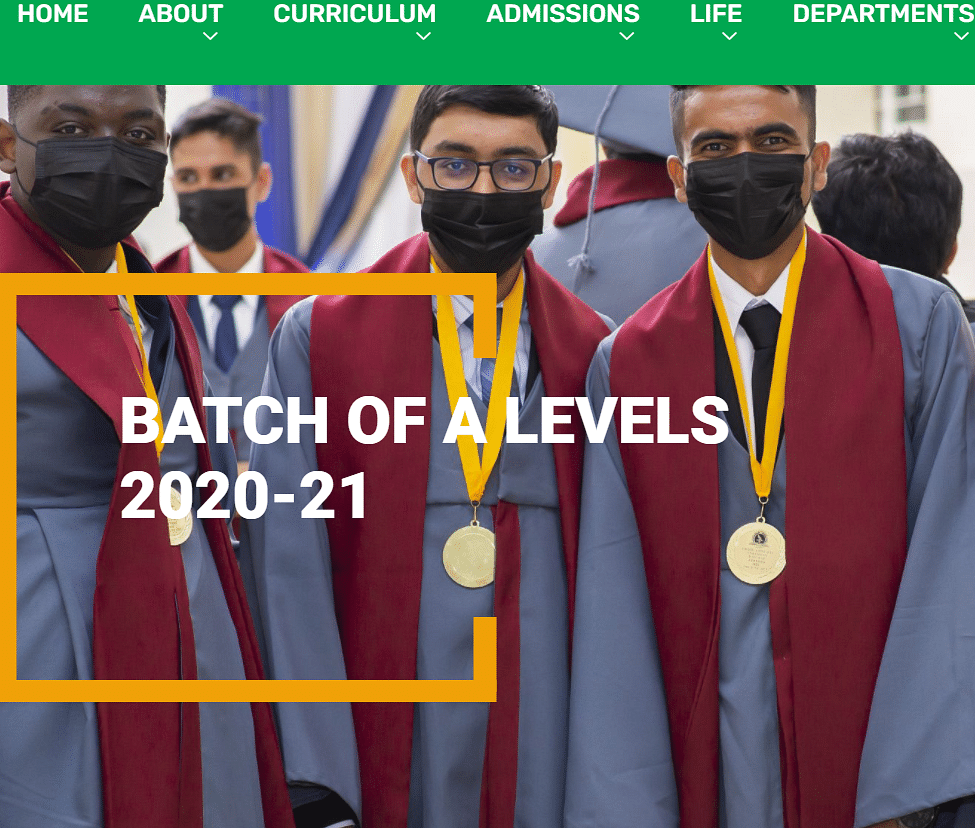975x828 pixels.
Task: Click the orange frame's top border
Action: [248, 284]
